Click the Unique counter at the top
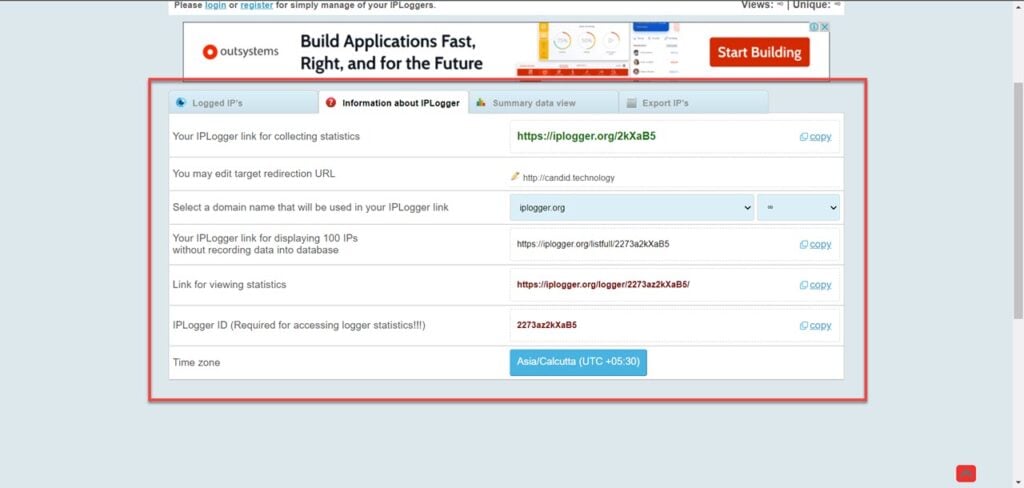Viewport: 1024px width, 488px height. (816, 5)
